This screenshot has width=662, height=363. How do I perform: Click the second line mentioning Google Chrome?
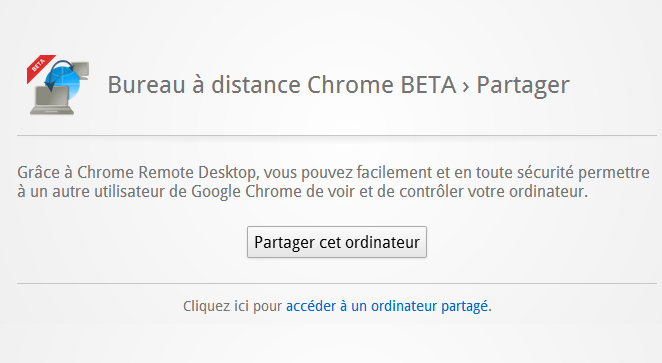coord(302,192)
